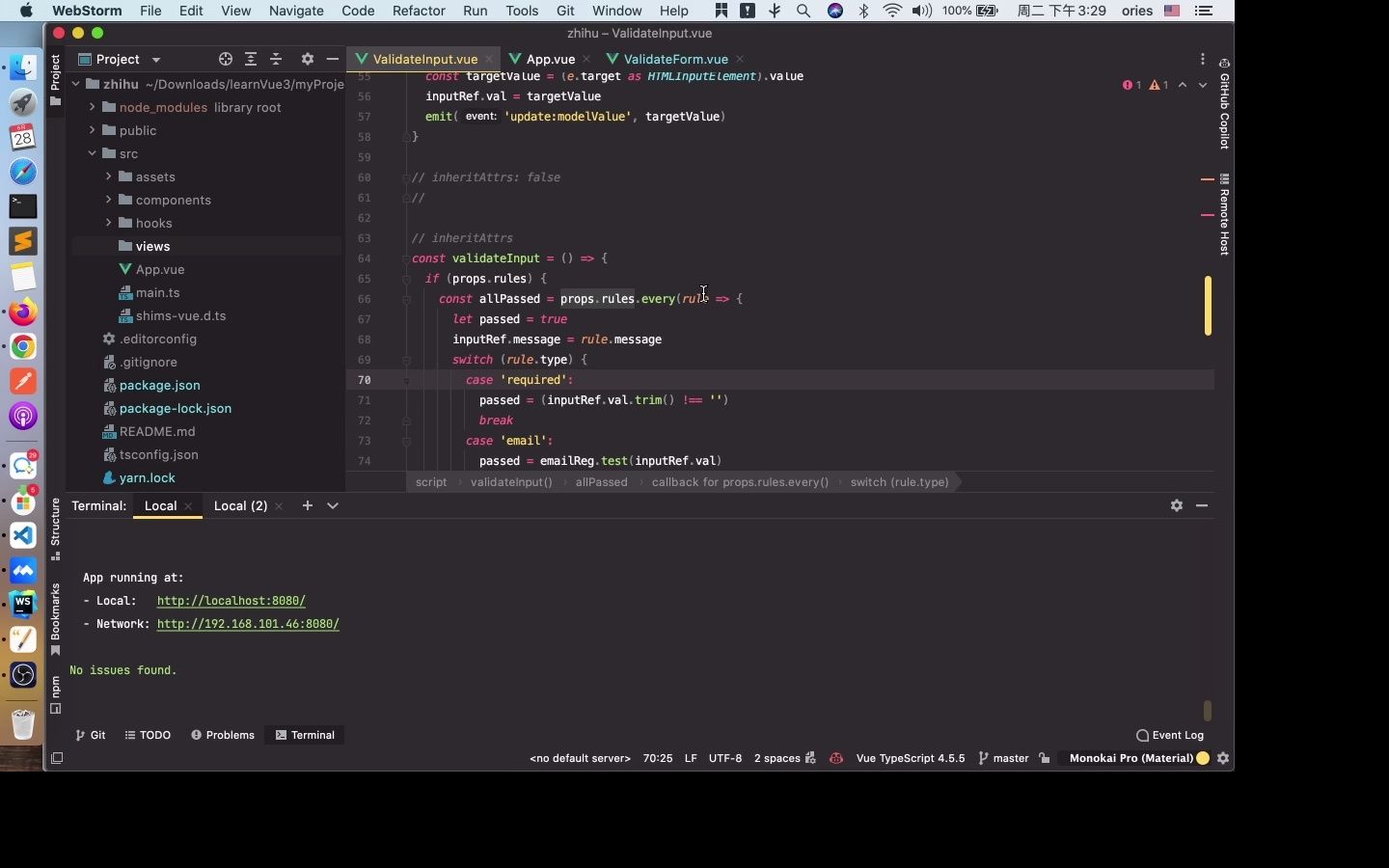Click the Collapse All icon in Project panel

[276, 59]
